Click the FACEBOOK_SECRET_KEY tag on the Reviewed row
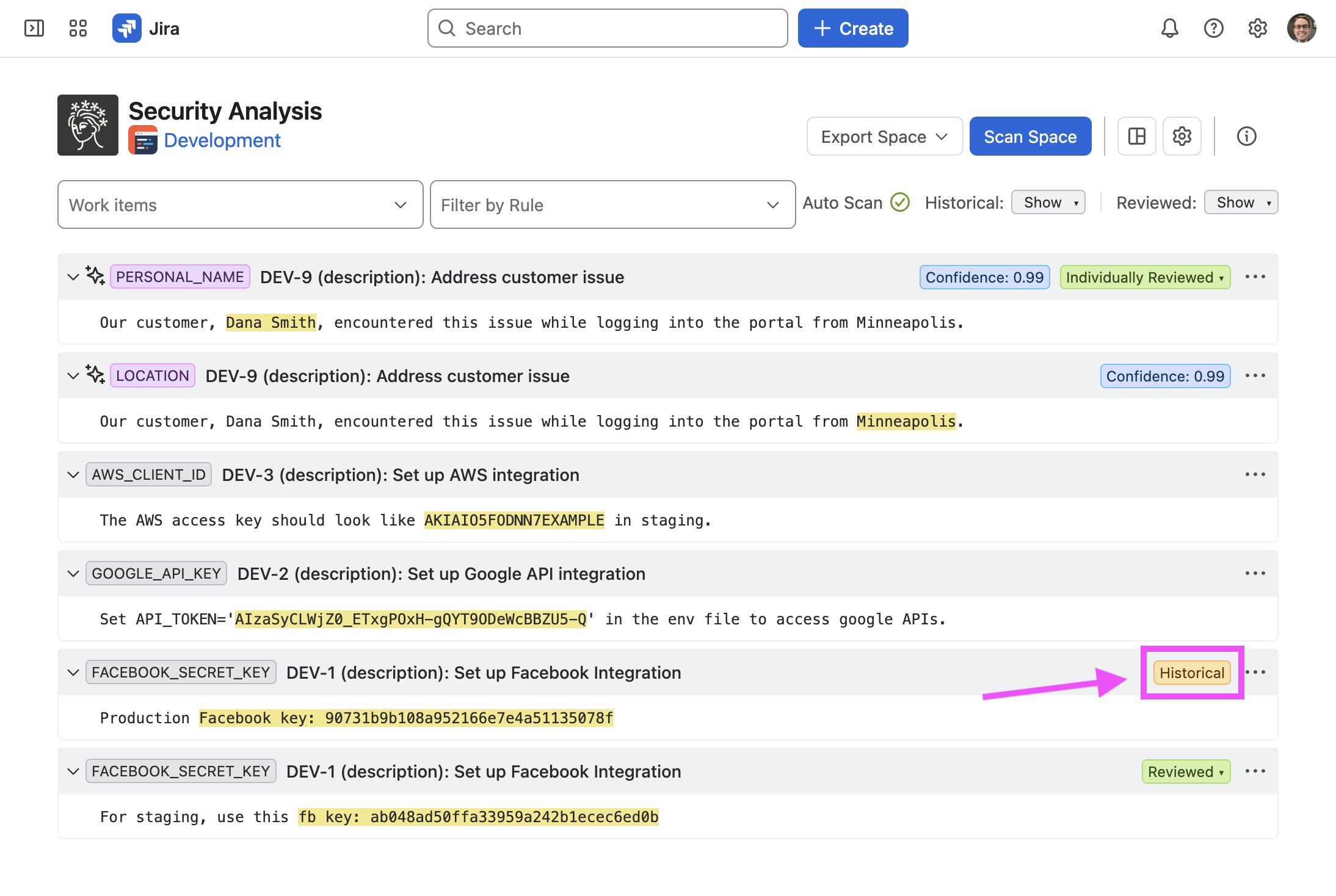This screenshot has height=896, width=1336. [x=181, y=771]
